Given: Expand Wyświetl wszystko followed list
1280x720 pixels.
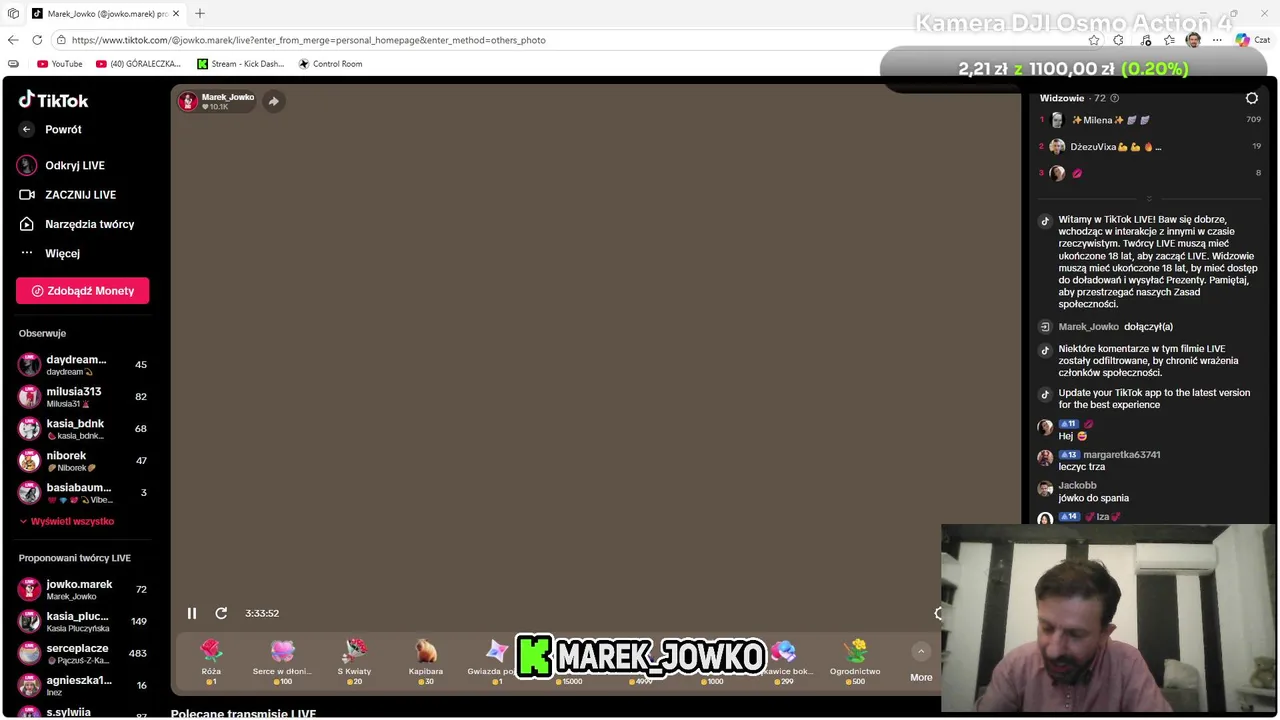Looking at the screenshot, I should pos(66,521).
